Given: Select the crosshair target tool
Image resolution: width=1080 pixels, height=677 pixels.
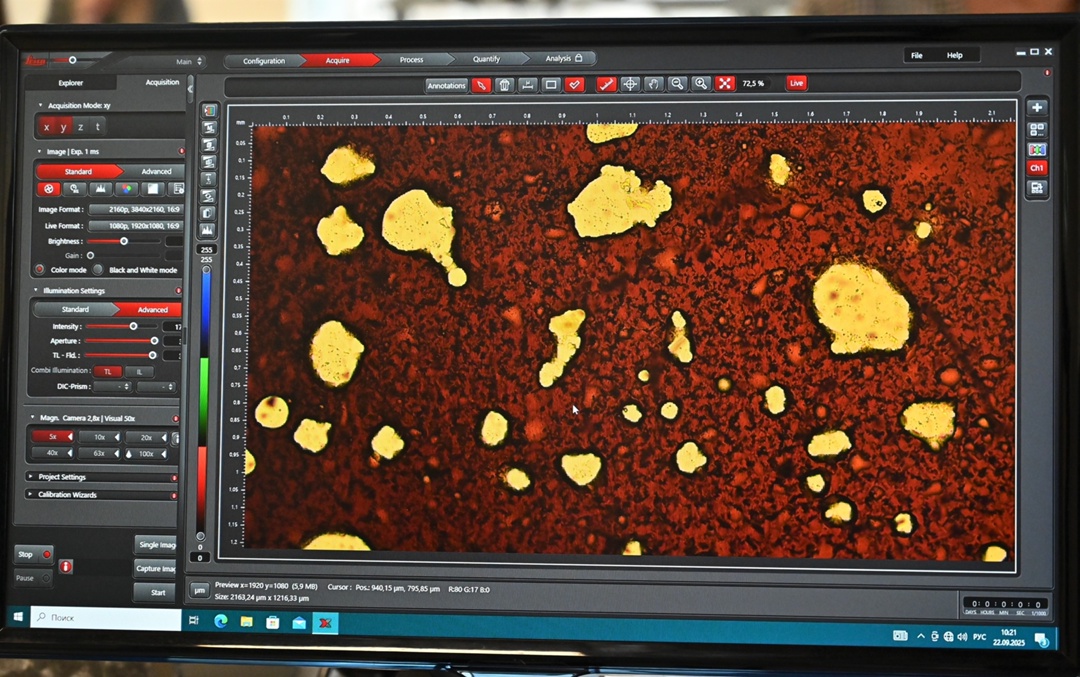Looking at the screenshot, I should 630,84.
